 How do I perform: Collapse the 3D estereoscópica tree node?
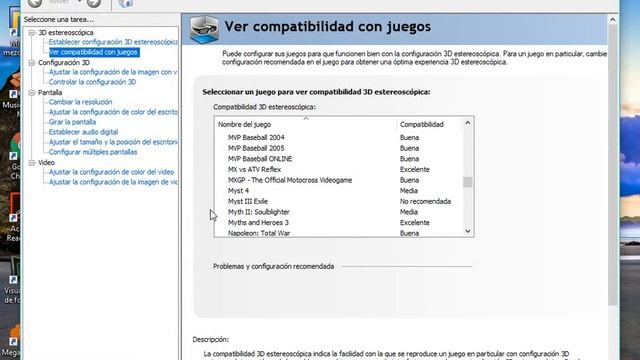(31, 33)
